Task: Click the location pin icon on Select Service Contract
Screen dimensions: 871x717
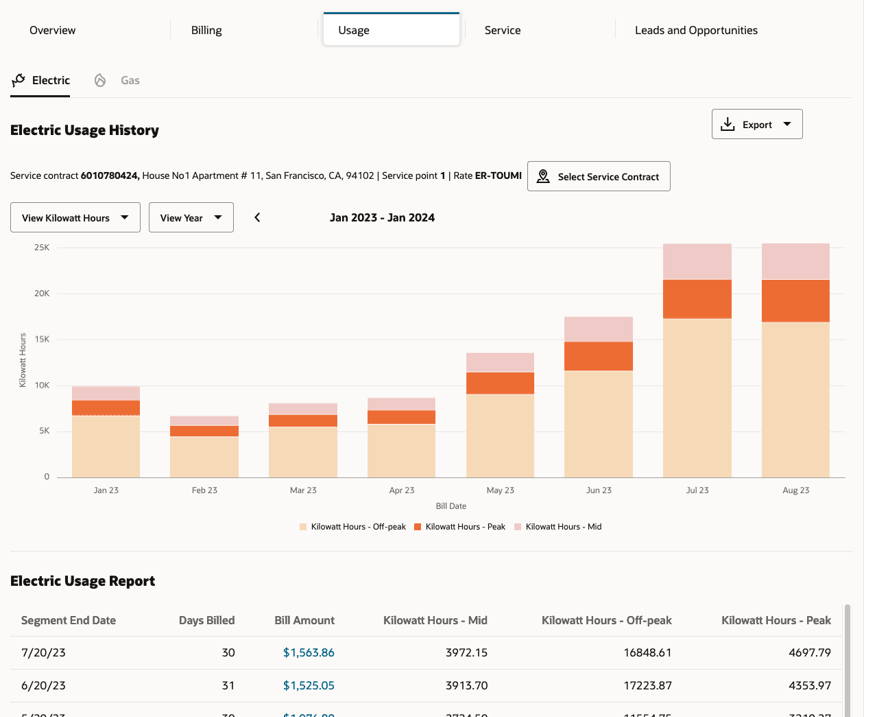Action: pos(543,177)
